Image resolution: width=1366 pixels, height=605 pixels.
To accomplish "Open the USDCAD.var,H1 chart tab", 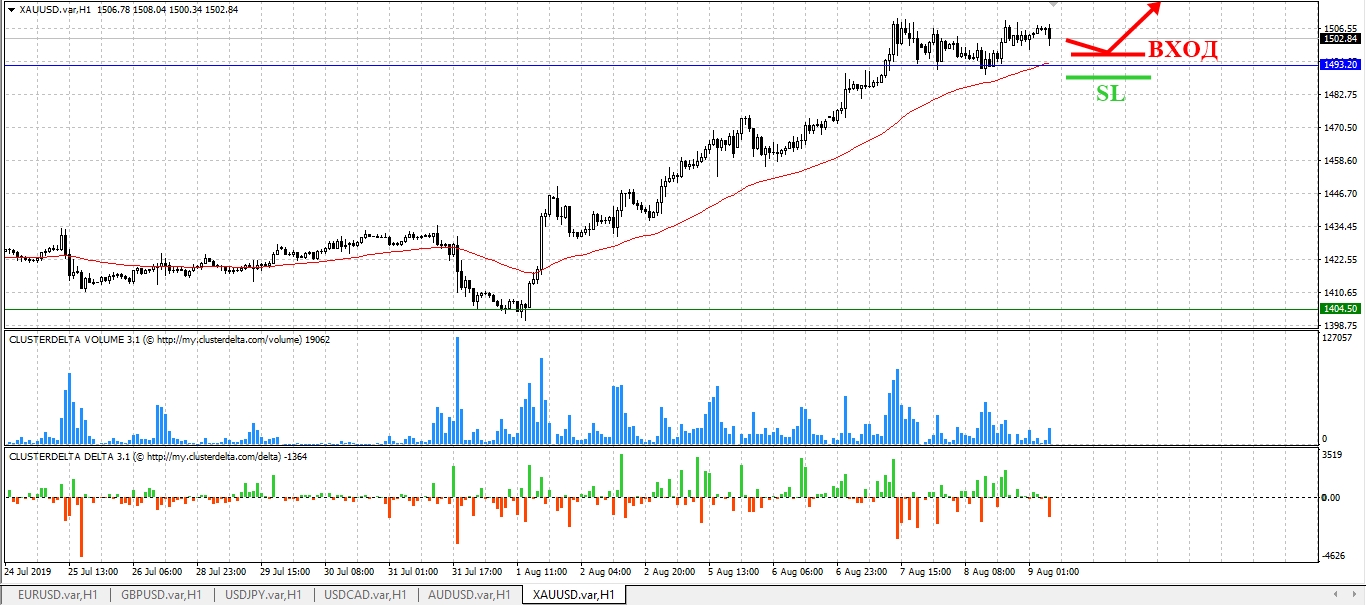I will 367,595.
